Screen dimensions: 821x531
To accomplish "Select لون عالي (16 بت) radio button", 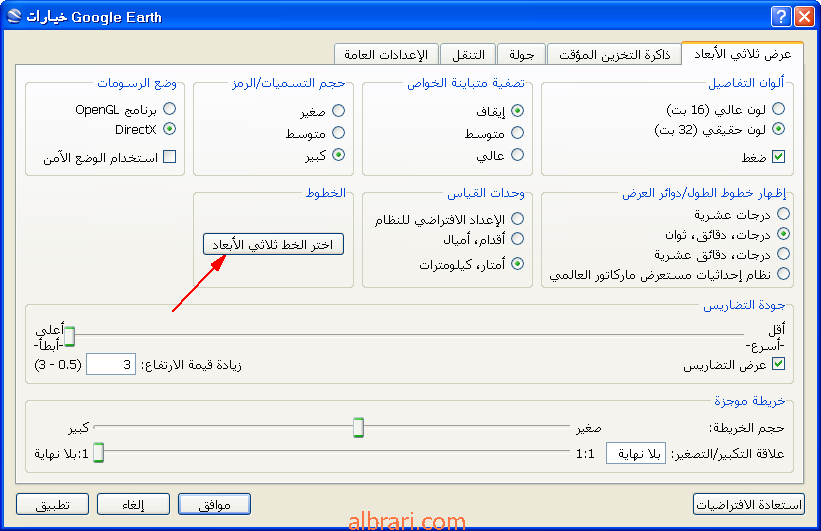I will pos(779,108).
